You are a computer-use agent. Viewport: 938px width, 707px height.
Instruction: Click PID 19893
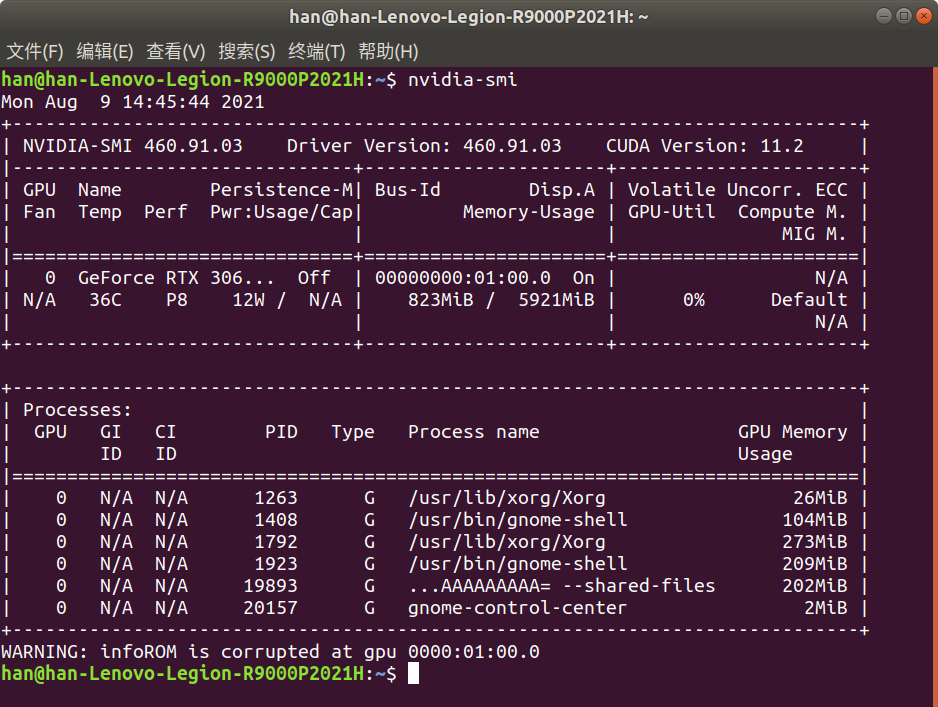click(x=270, y=586)
